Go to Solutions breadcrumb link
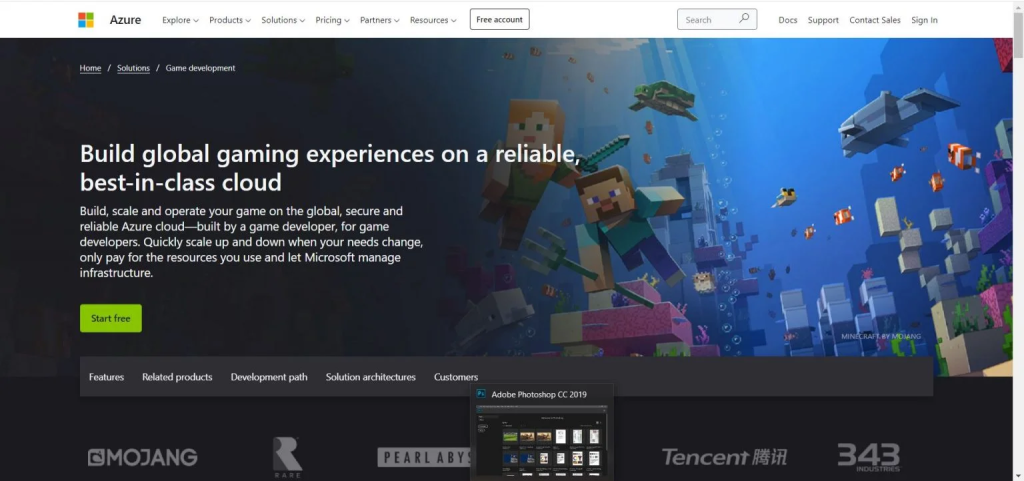 133,68
